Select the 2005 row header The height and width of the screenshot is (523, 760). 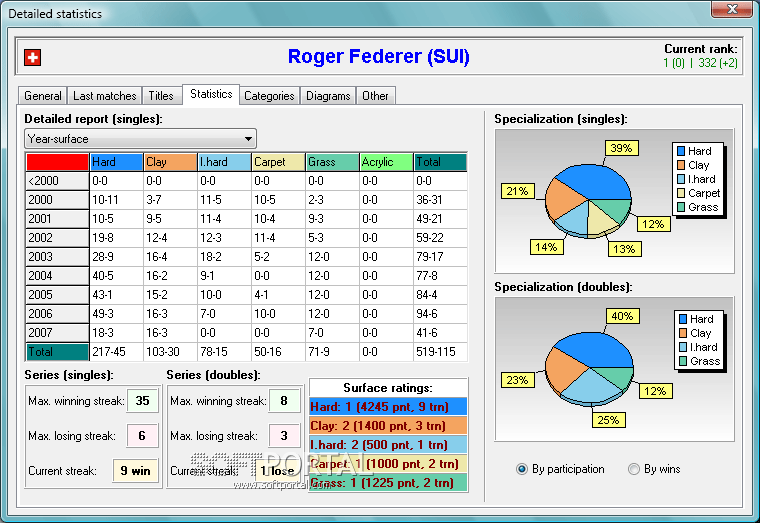coord(57,295)
